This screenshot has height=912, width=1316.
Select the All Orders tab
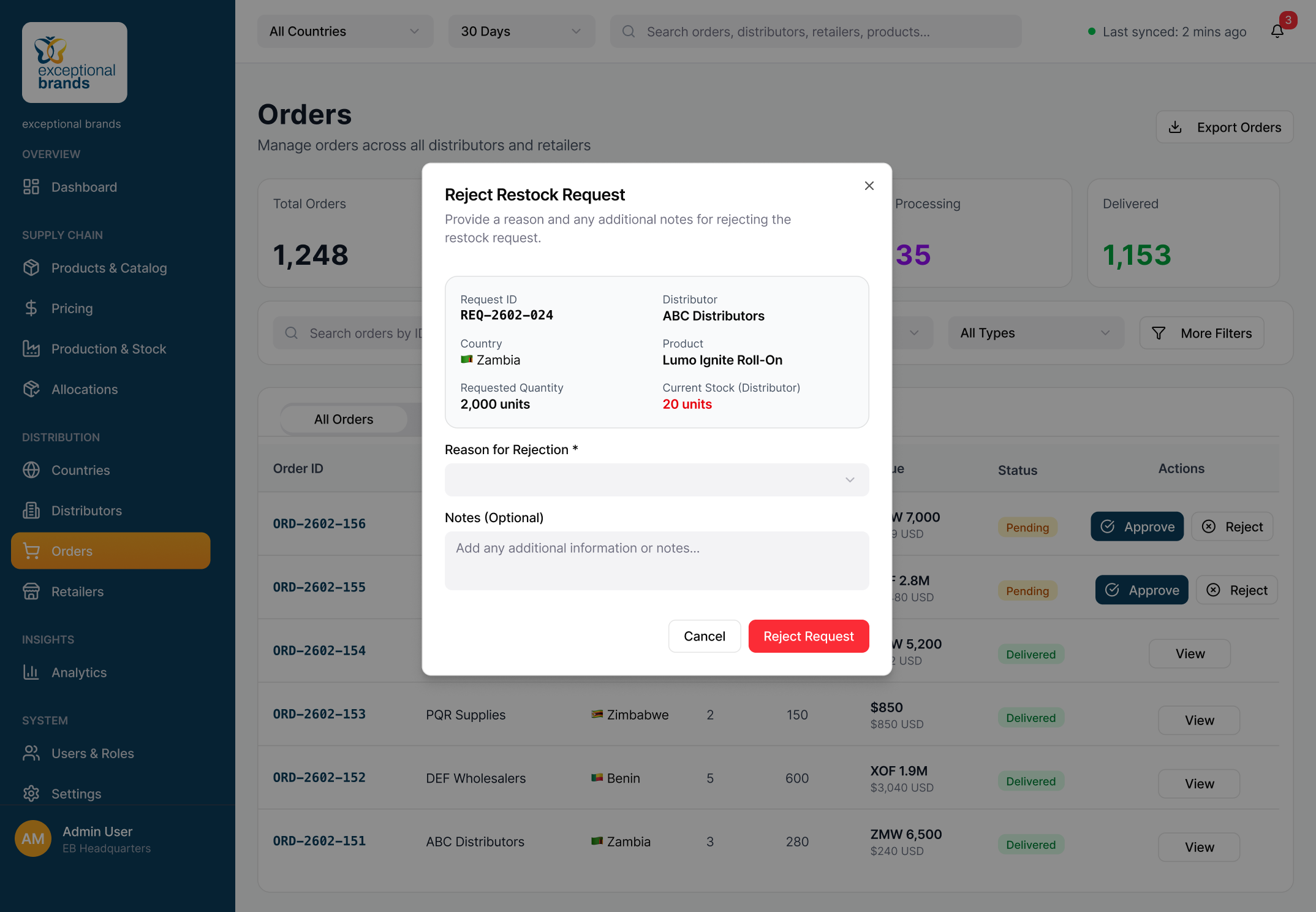344,419
